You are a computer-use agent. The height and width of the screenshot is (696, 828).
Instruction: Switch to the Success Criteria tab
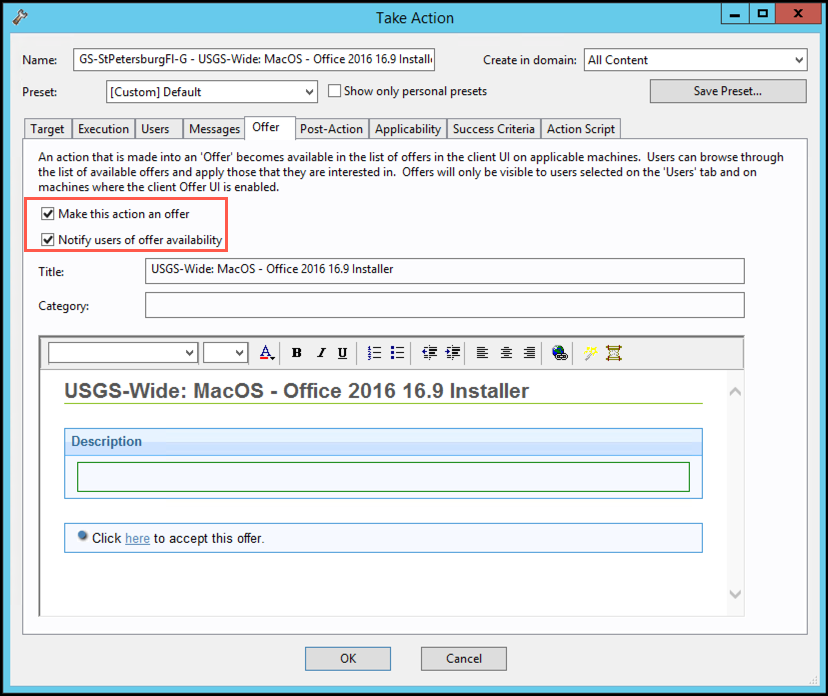(x=494, y=129)
